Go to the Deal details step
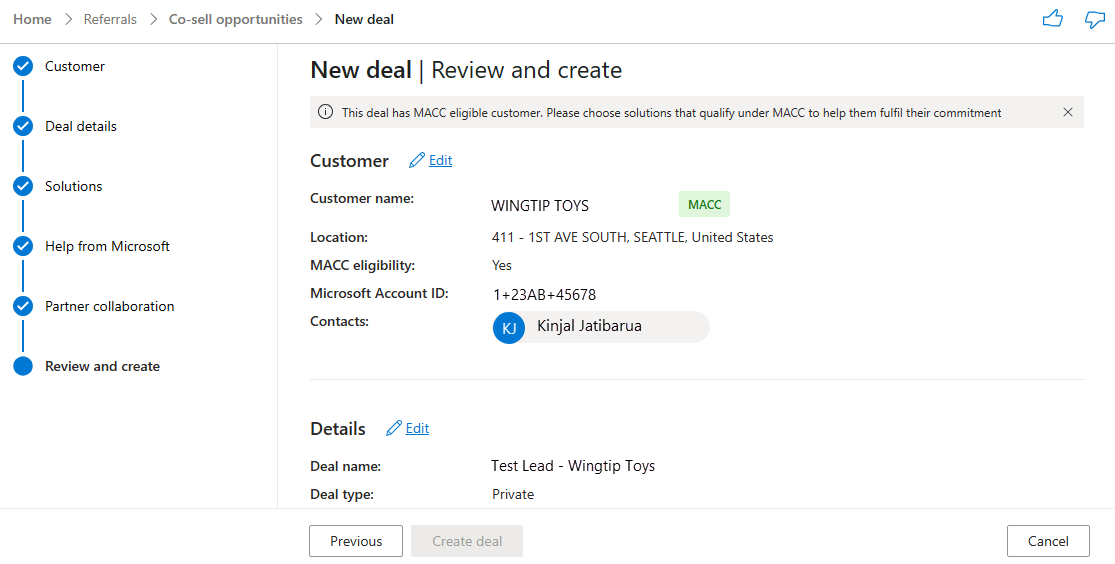This screenshot has width=1115, height=564. (x=81, y=126)
